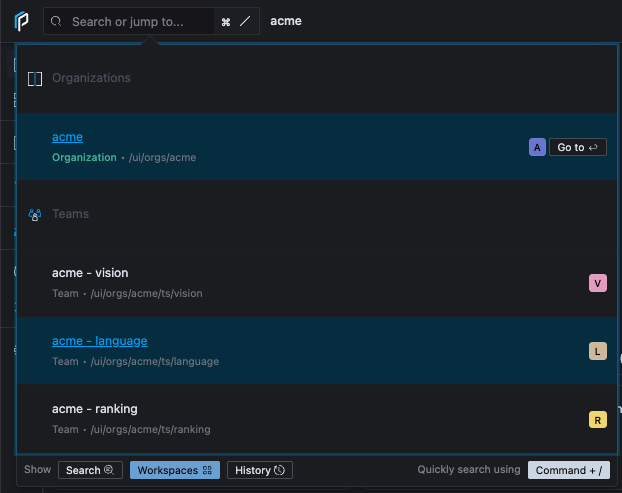Screen dimensions: 622x493
Task: Open the acme organization link
Action: tap(67, 137)
